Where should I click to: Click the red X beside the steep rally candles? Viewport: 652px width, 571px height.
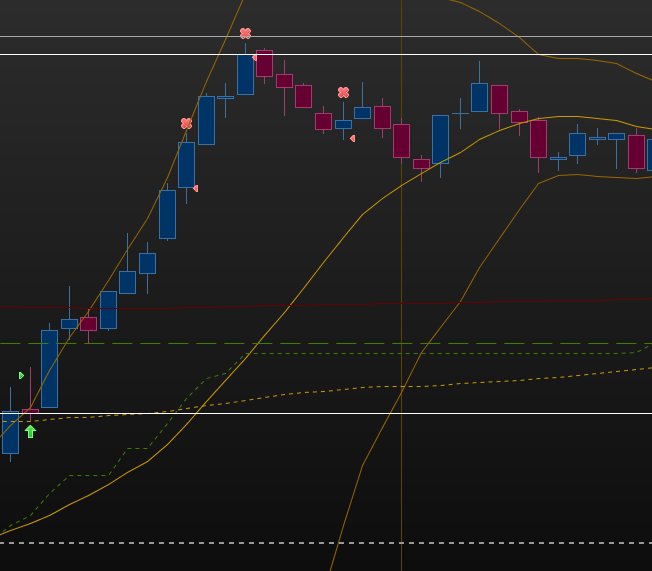tap(186, 124)
